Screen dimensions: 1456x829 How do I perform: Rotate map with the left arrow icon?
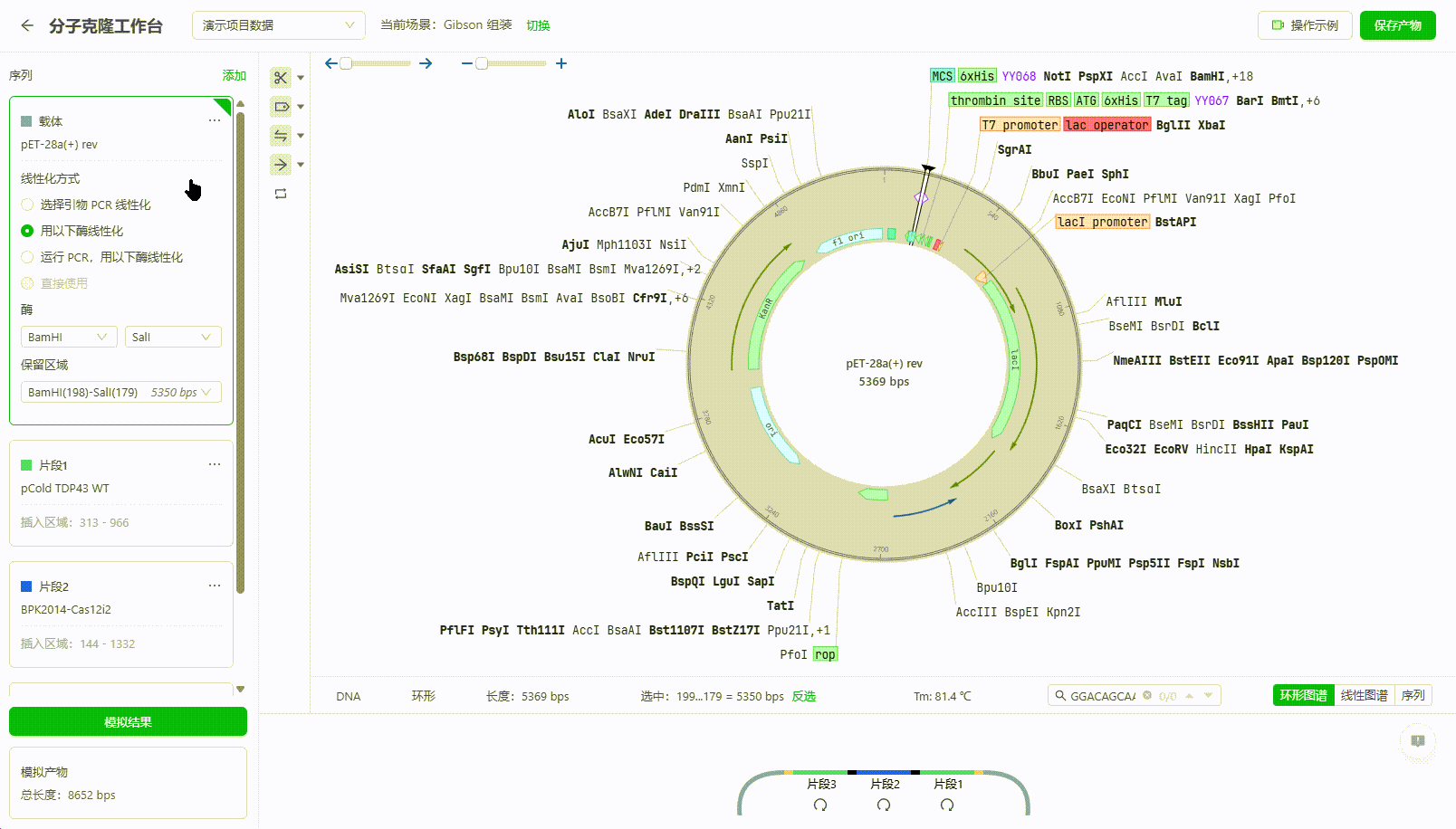click(331, 63)
